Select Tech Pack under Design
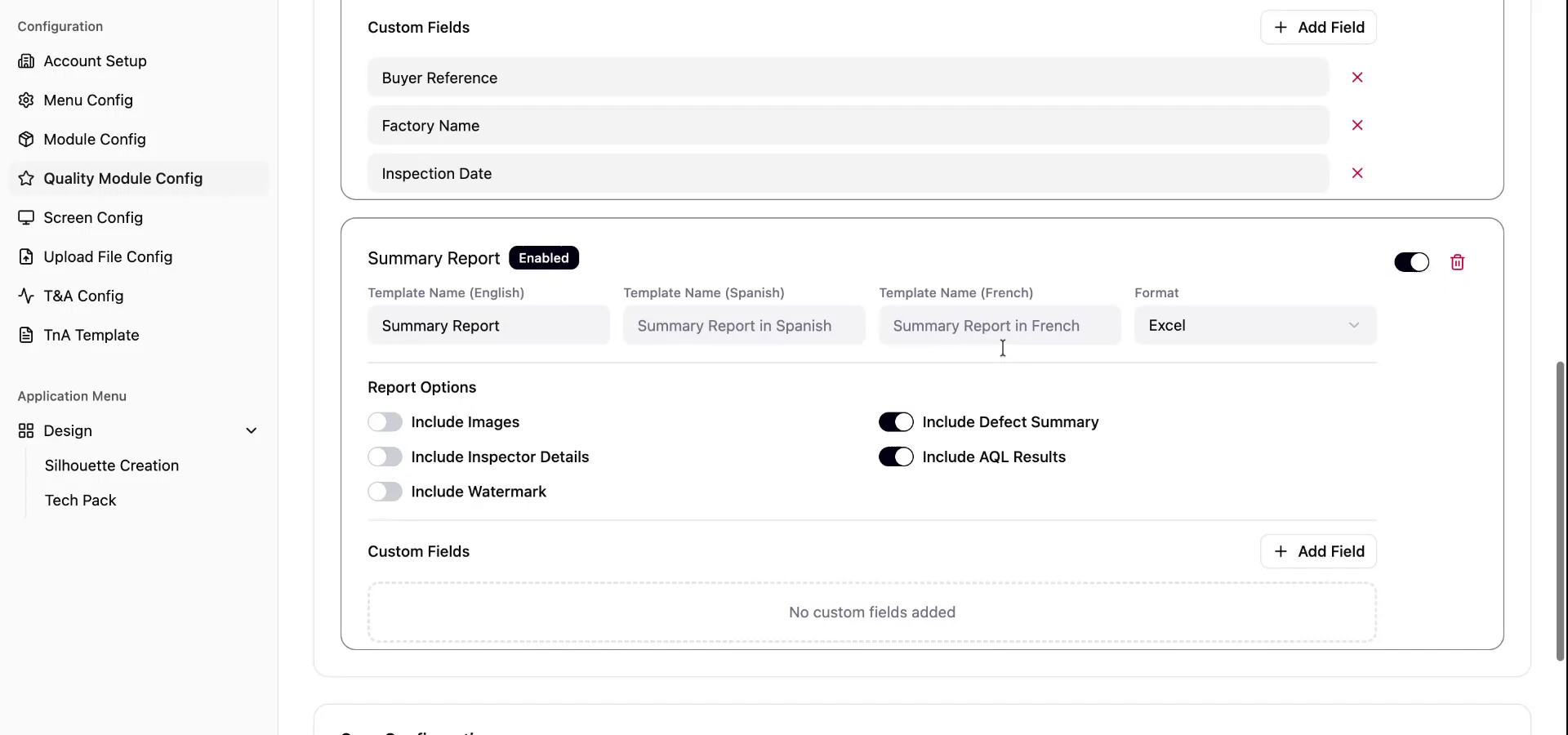 pos(81,501)
